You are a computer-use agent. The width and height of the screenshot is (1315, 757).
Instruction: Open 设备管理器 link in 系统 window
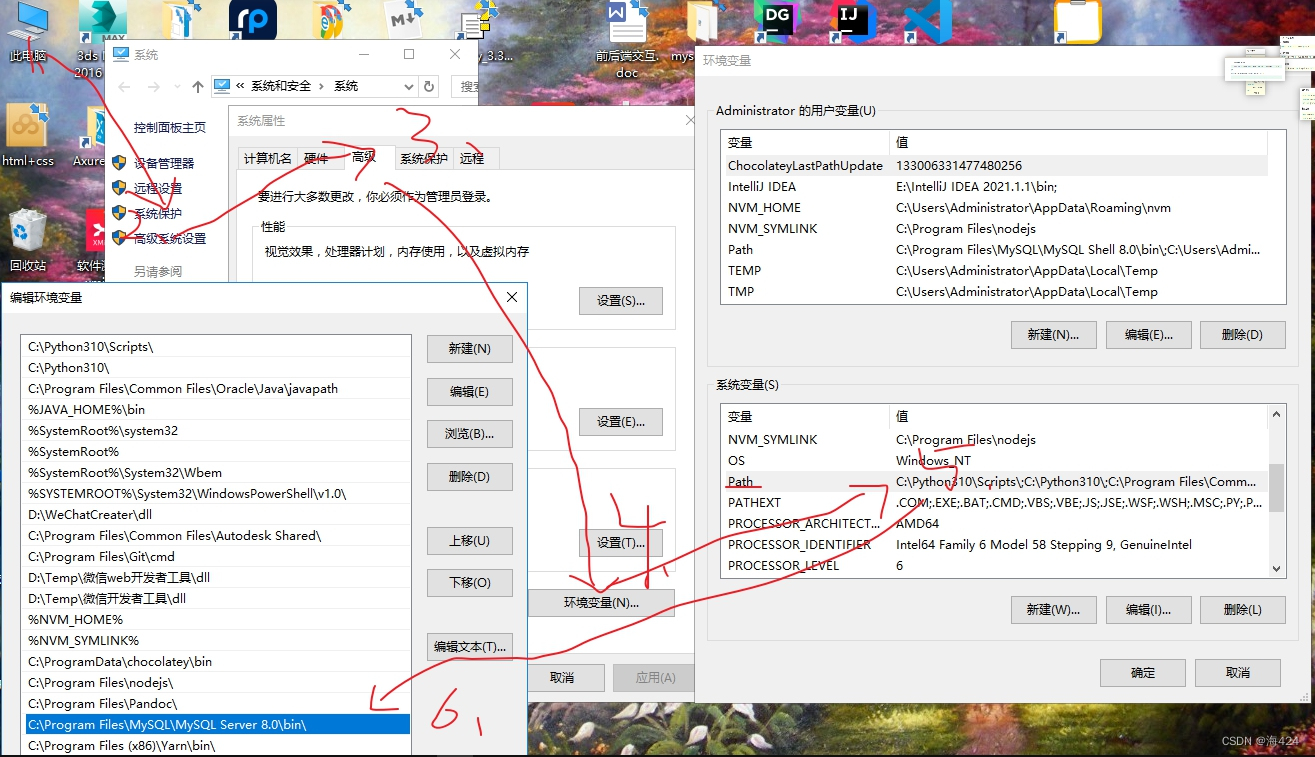tap(164, 163)
